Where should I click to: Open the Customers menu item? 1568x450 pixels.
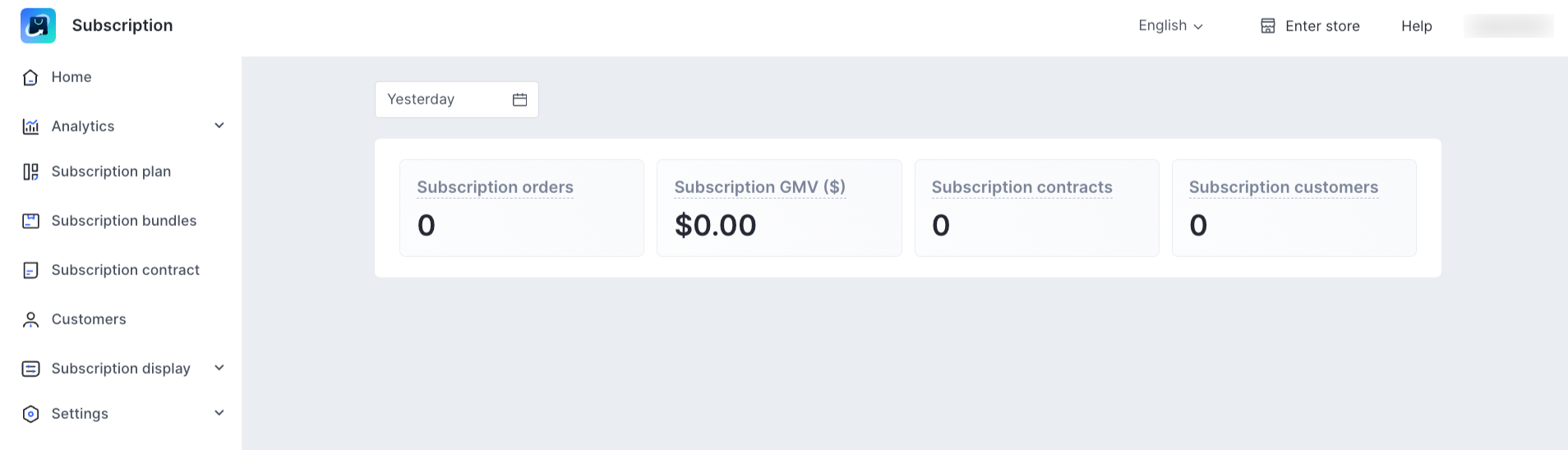pos(89,319)
